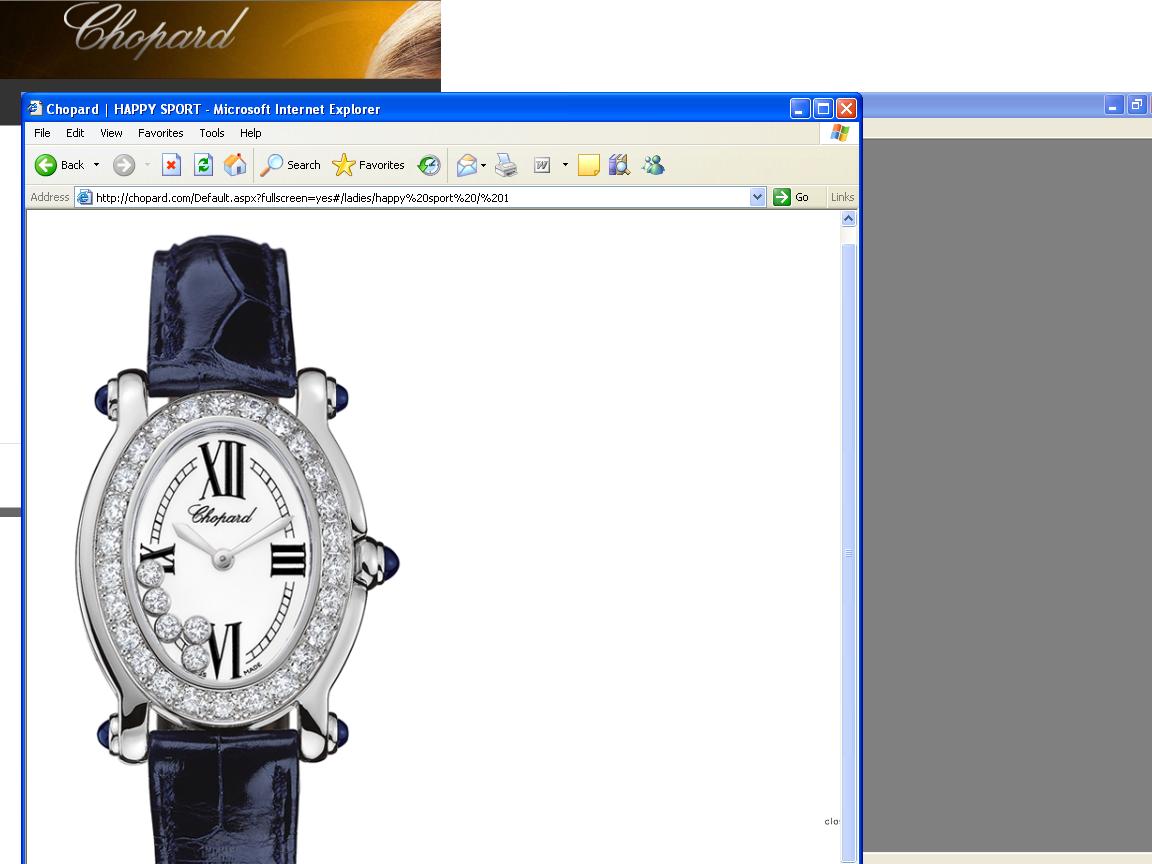1152x864 pixels.
Task: Open the Back history dropdown arrow
Action: pyautogui.click(x=96, y=165)
